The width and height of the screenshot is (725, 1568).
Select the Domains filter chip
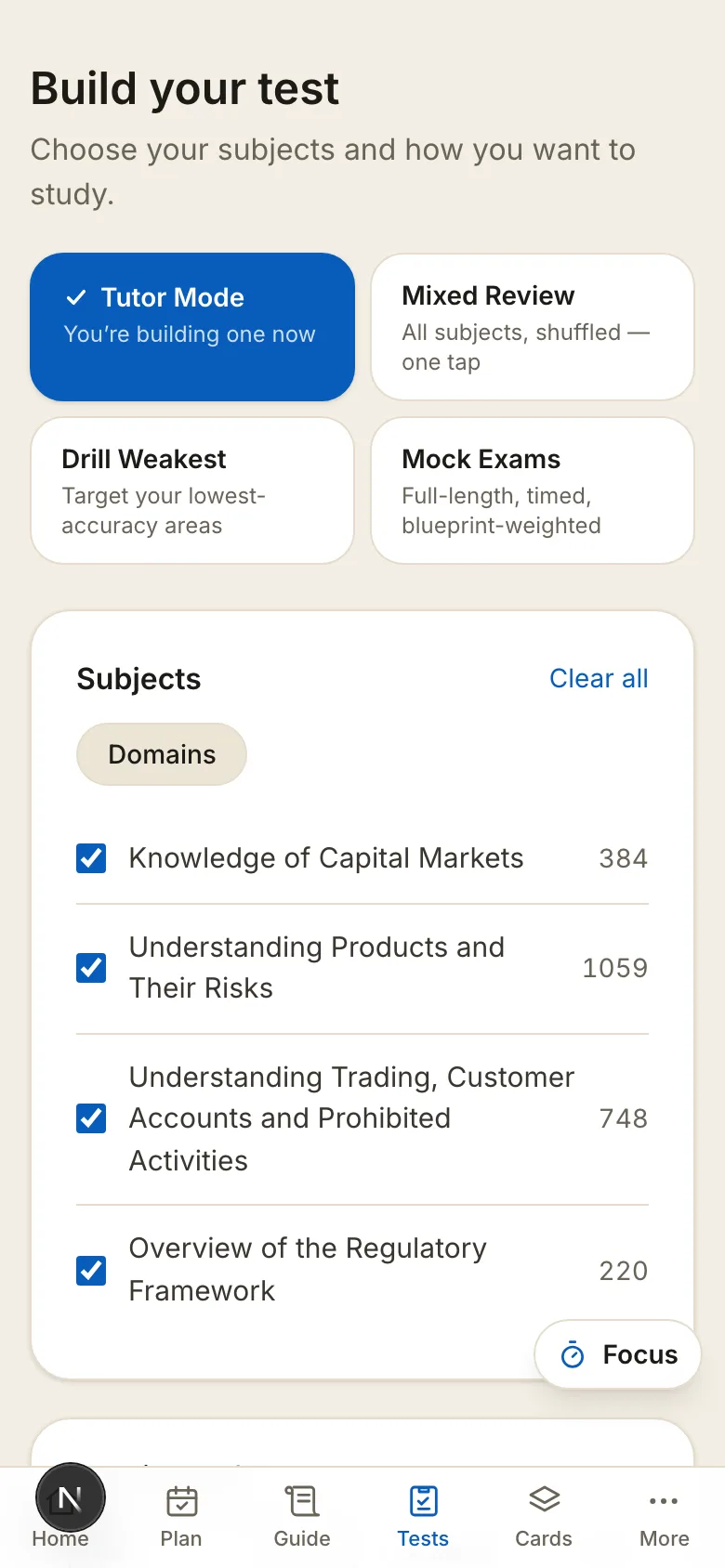tap(162, 754)
